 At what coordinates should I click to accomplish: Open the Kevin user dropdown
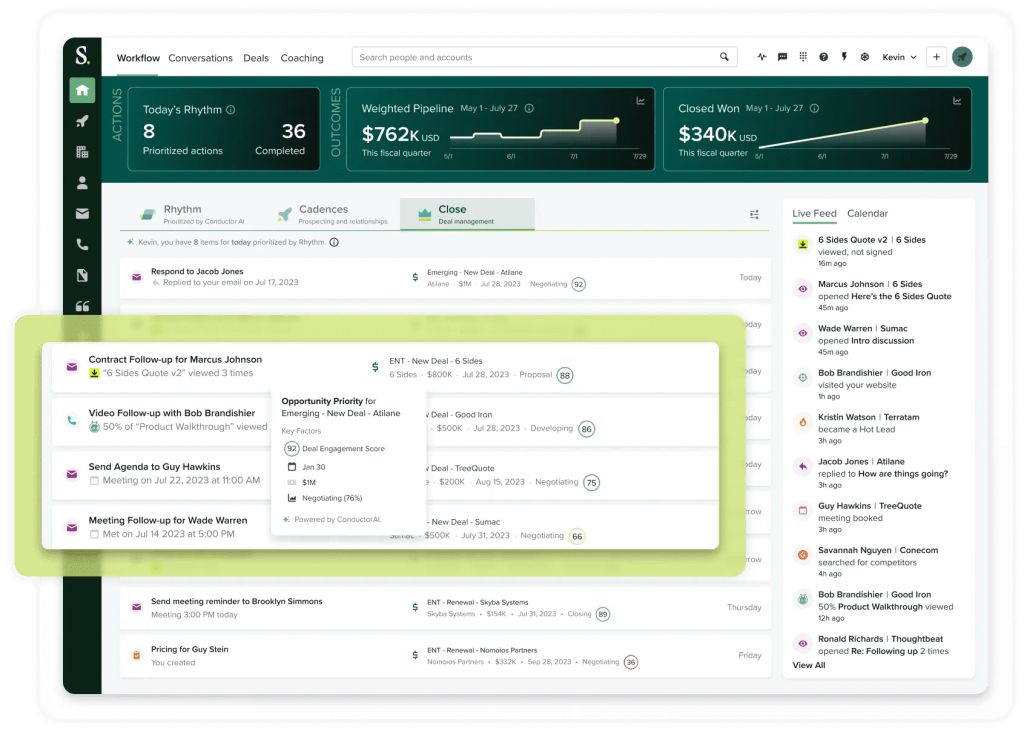pyautogui.click(x=898, y=57)
